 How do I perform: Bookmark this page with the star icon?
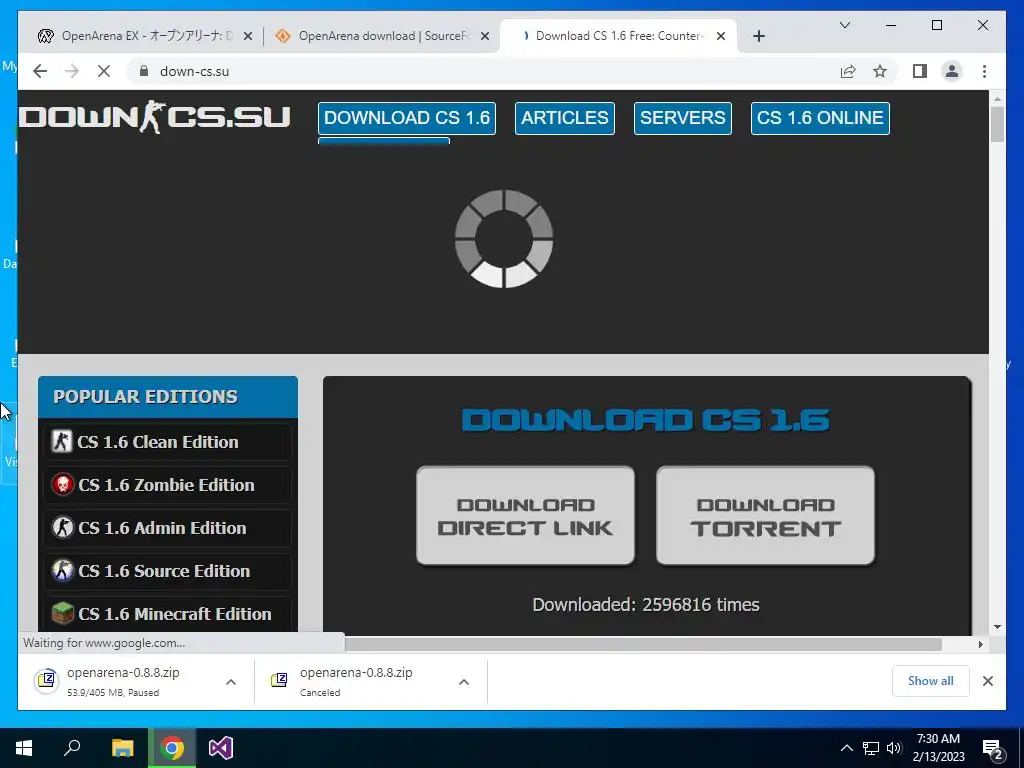(880, 71)
